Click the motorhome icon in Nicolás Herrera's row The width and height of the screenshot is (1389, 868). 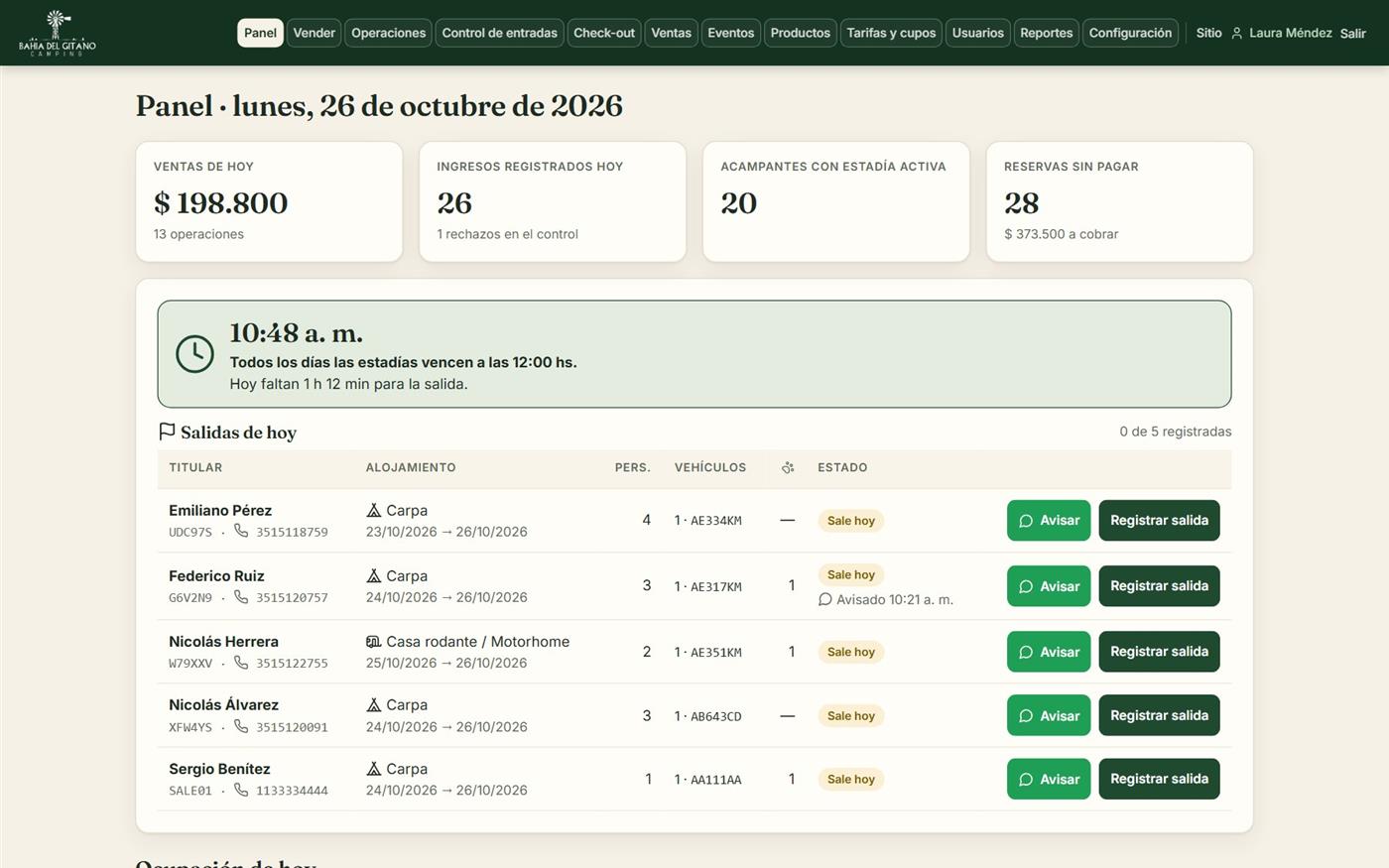point(374,642)
